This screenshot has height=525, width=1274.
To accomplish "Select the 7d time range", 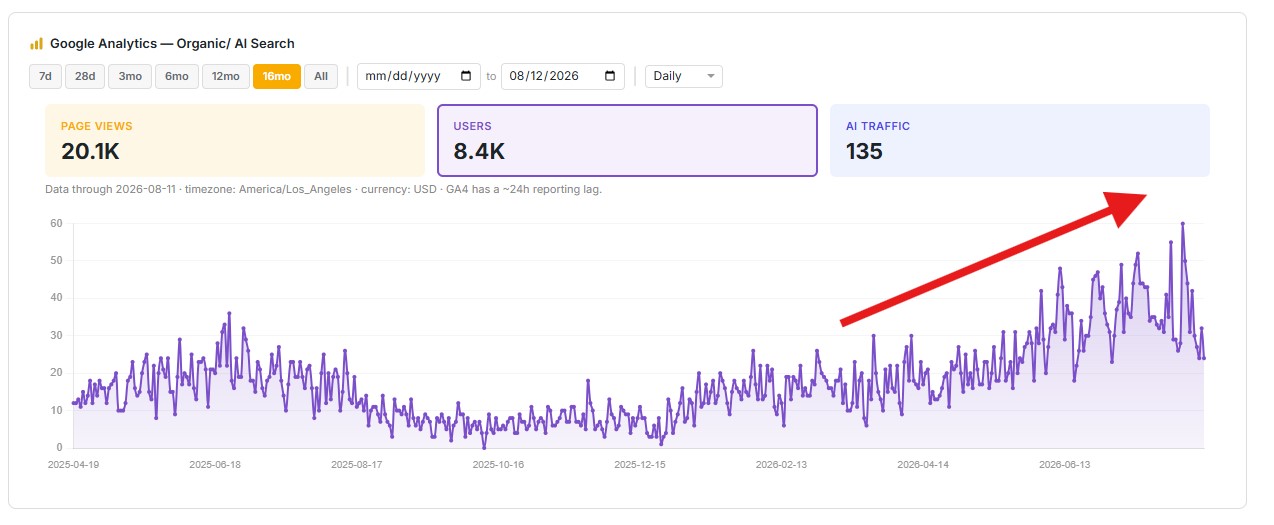I will point(45,76).
